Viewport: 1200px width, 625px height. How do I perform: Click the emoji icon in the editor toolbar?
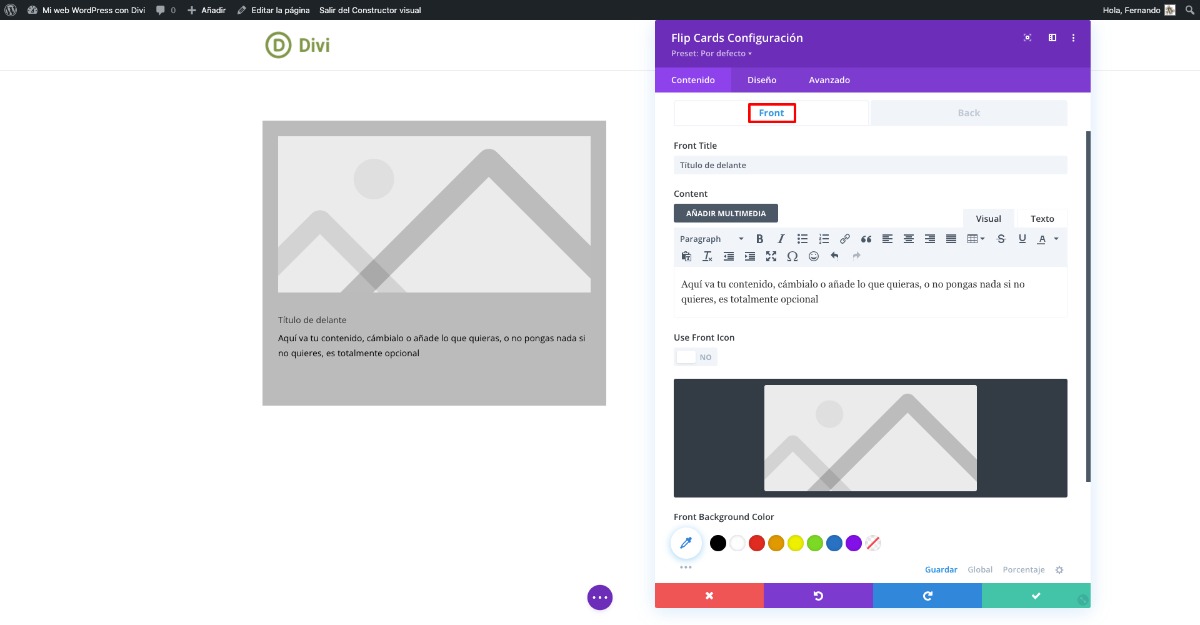coord(813,256)
